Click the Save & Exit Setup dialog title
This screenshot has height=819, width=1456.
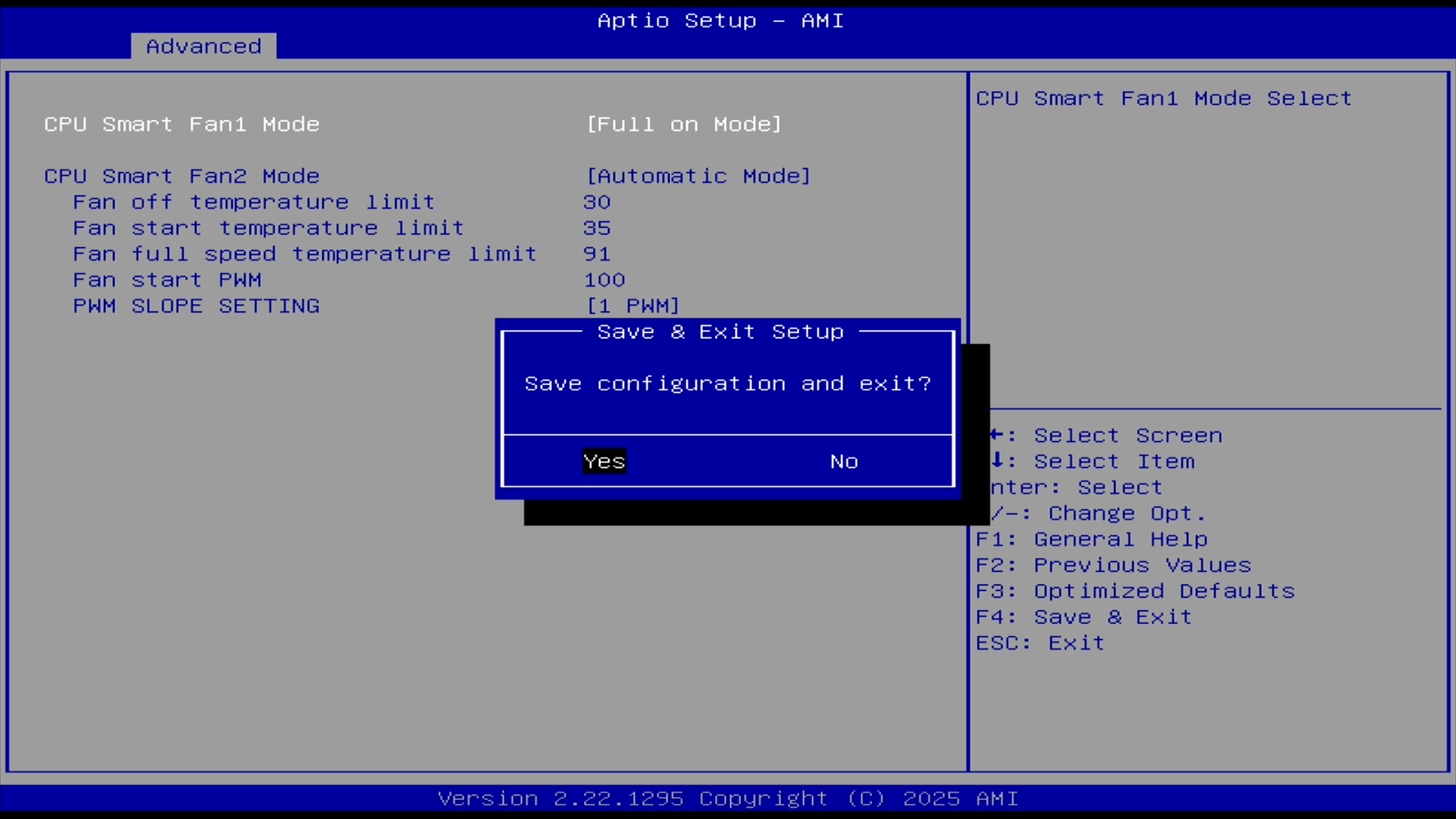pos(720,331)
